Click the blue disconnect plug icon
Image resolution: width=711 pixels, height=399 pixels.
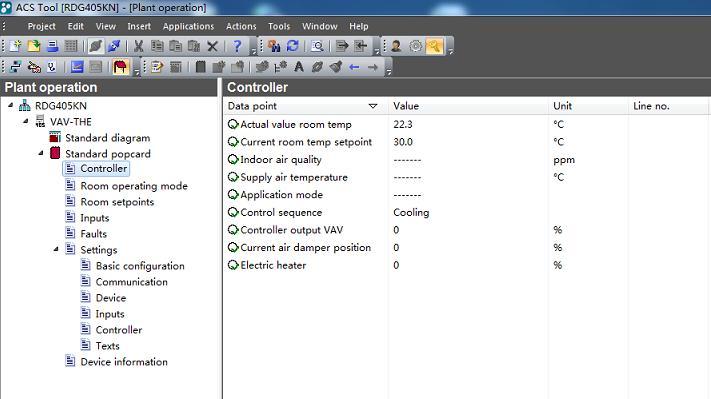pos(114,46)
